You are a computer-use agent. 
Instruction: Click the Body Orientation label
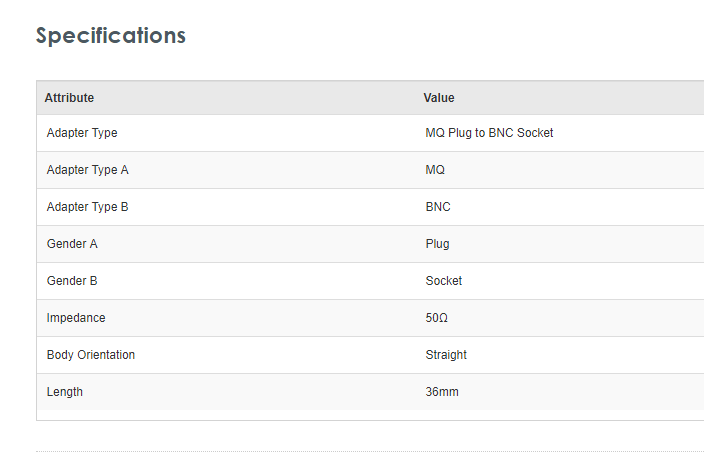[x=91, y=355]
